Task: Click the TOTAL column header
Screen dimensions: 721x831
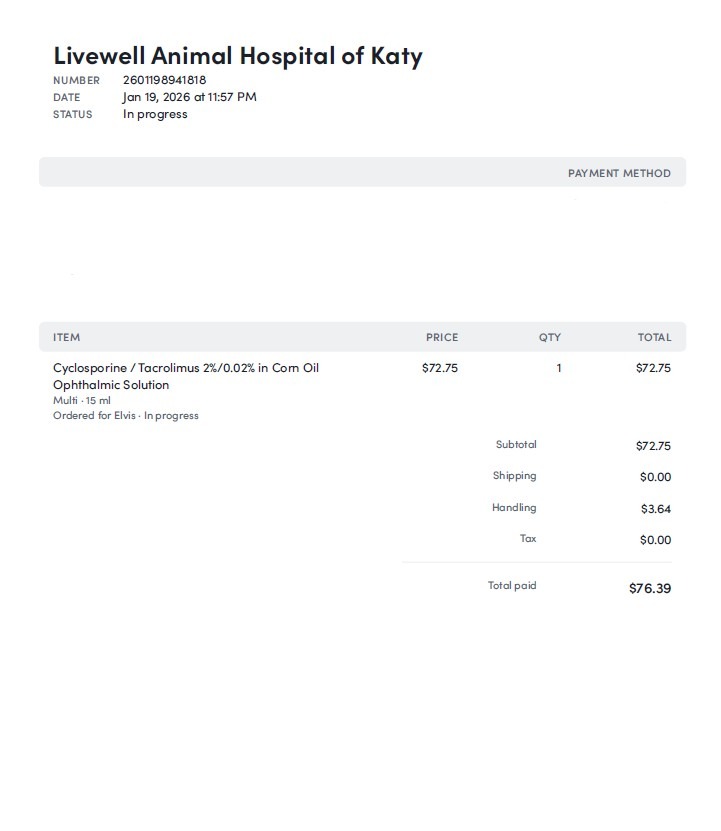Action: pyautogui.click(x=654, y=337)
